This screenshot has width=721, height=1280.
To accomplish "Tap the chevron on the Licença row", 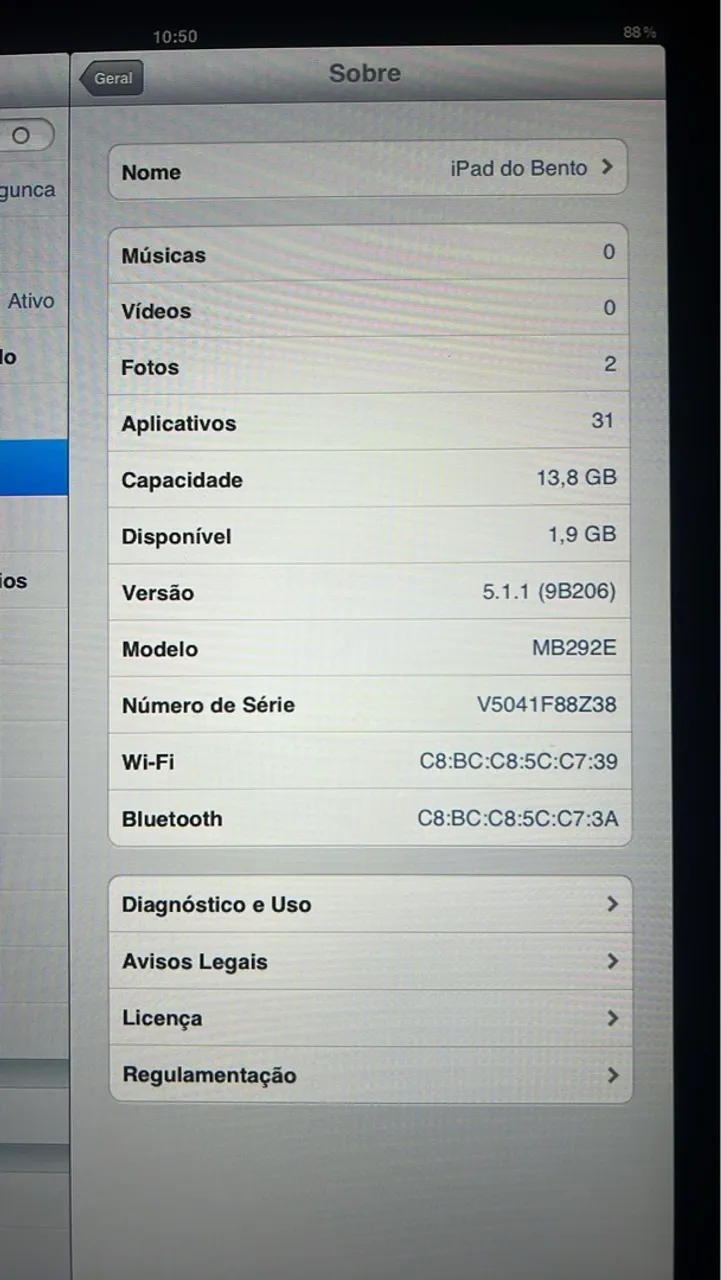I will click(612, 1018).
